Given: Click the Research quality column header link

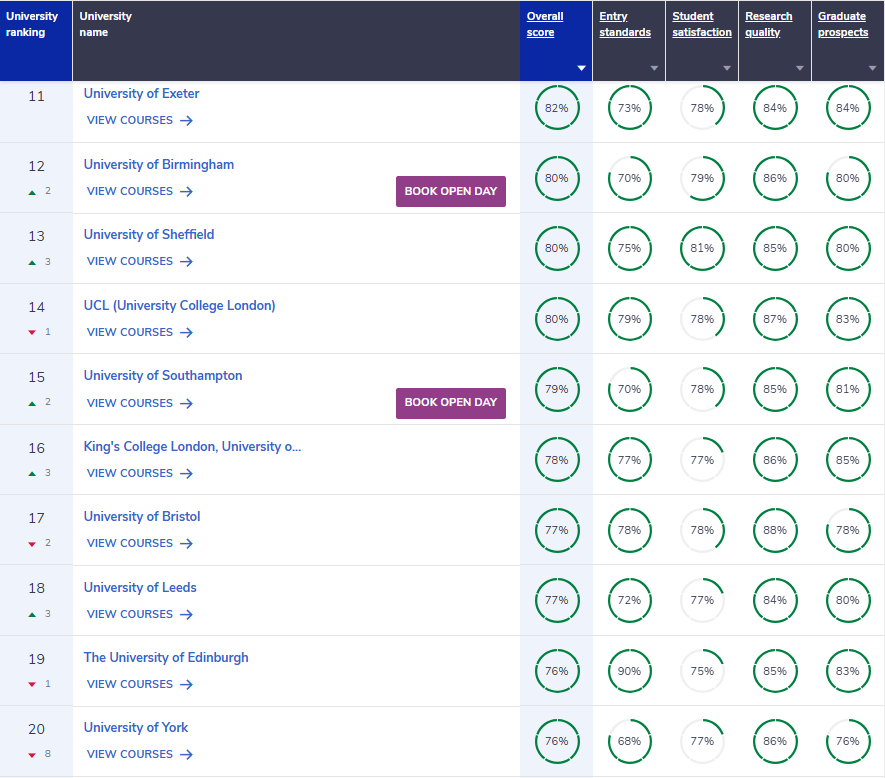Looking at the screenshot, I should [768, 24].
